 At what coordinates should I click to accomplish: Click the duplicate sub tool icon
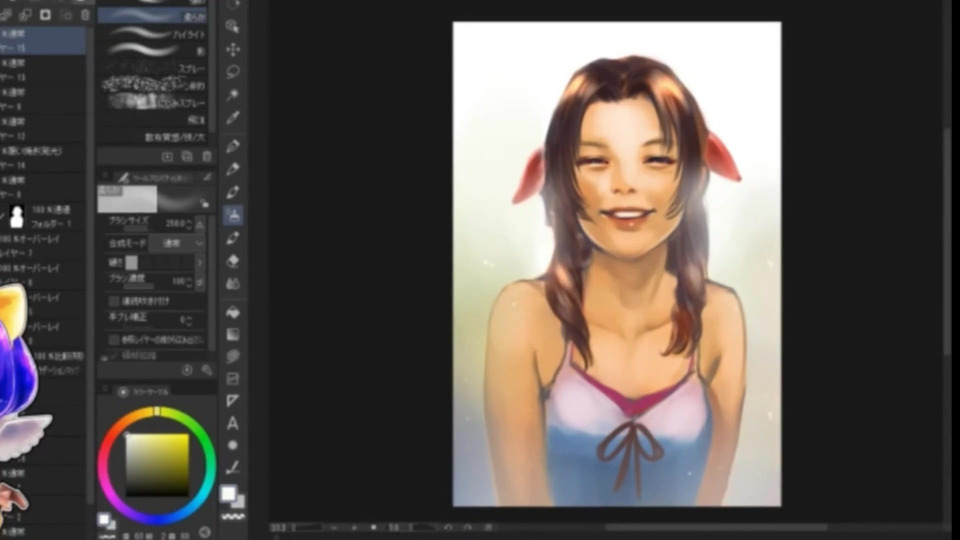click(x=187, y=157)
